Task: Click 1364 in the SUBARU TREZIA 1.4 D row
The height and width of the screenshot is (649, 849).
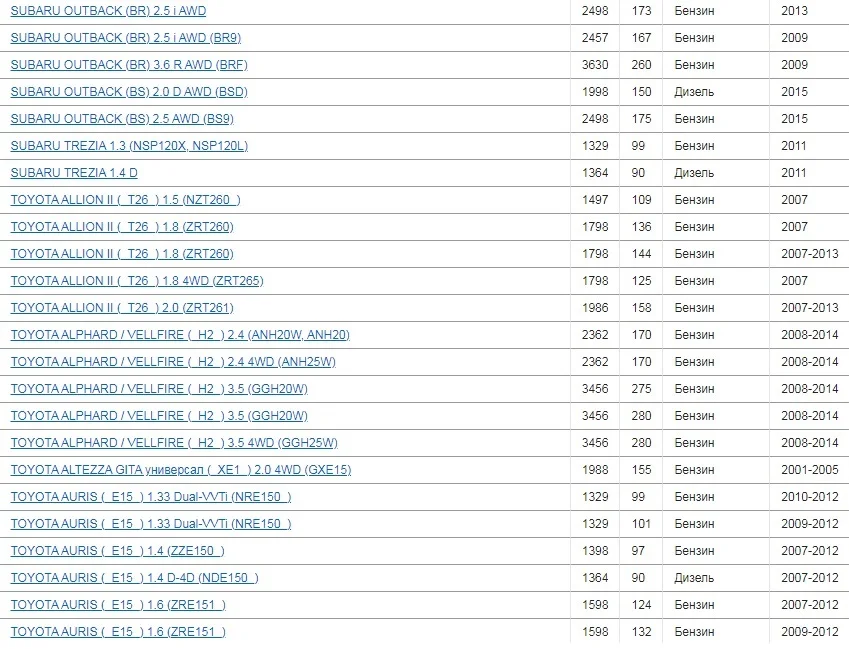Action: [595, 173]
